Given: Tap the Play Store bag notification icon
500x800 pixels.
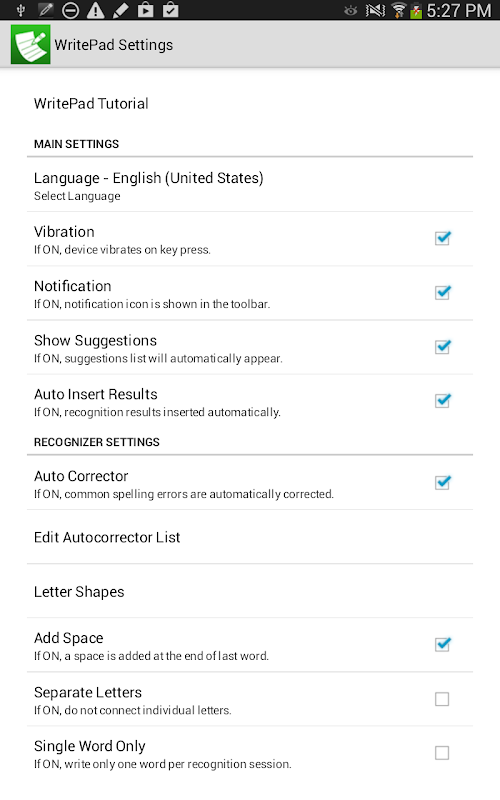Looking at the screenshot, I should point(145,10).
